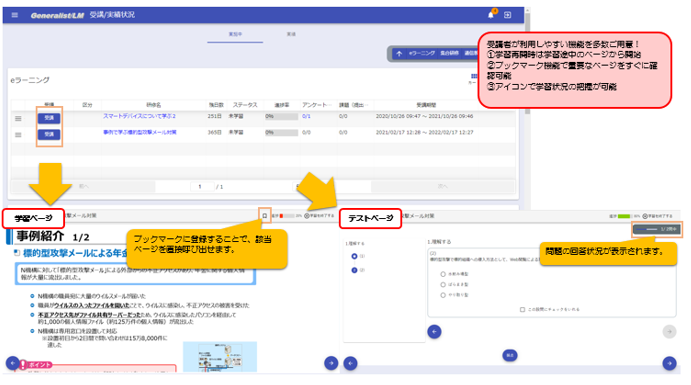The image size is (691, 385).
Task: Open the スマートデバイスについて学ぶ2 course link
Action: [139, 116]
